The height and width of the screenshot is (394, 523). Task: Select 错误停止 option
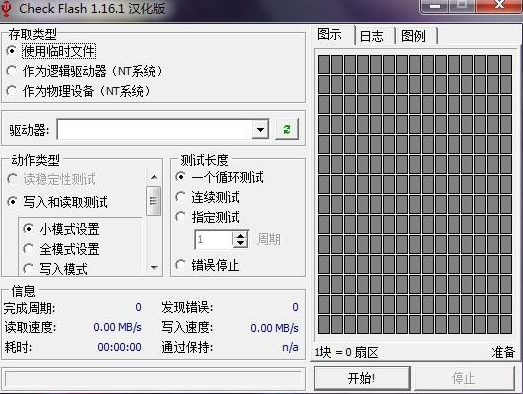[207, 266]
